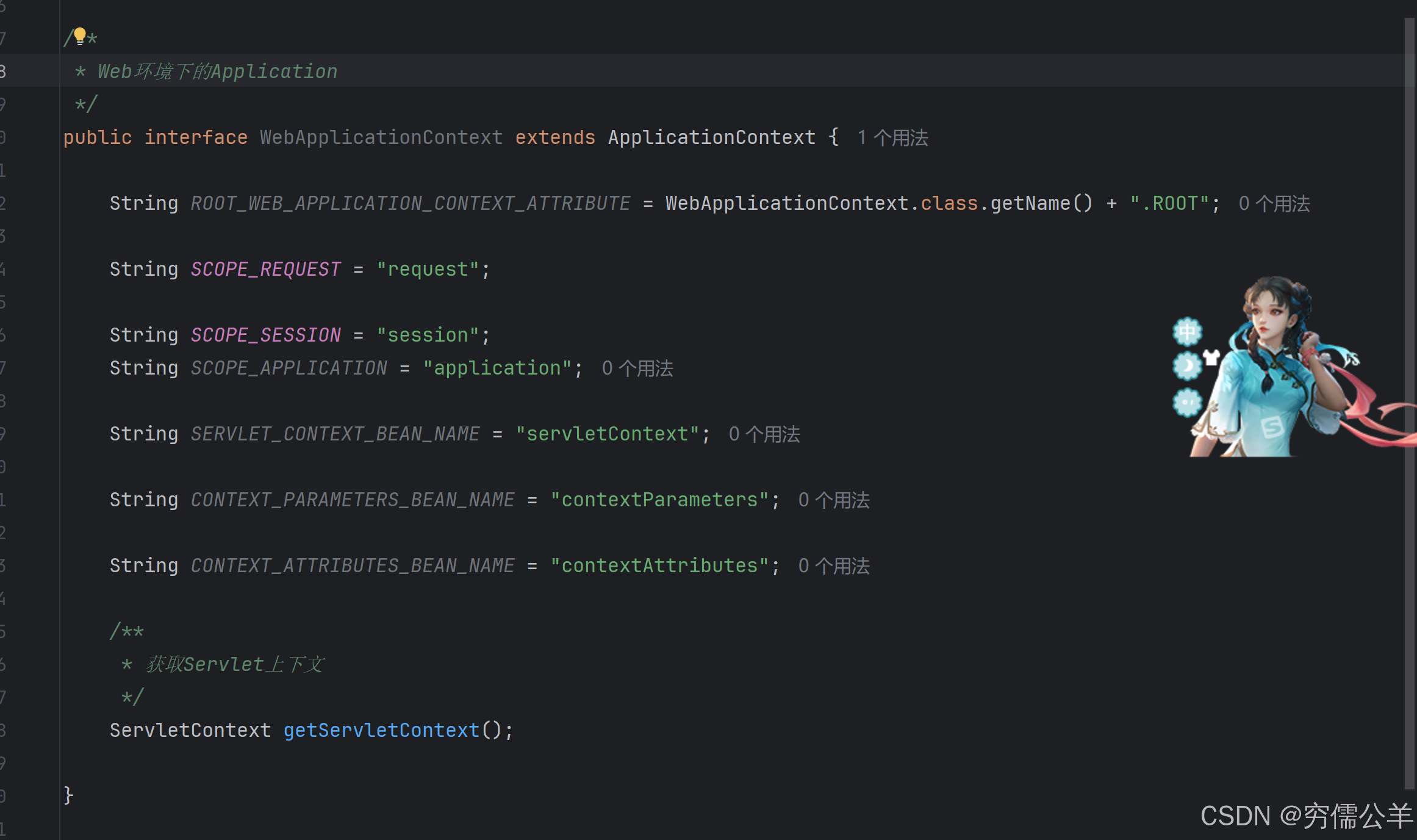Click '0 个用法' hint beside SCOPE_APPLICATION
1417x840 pixels.
point(637,368)
